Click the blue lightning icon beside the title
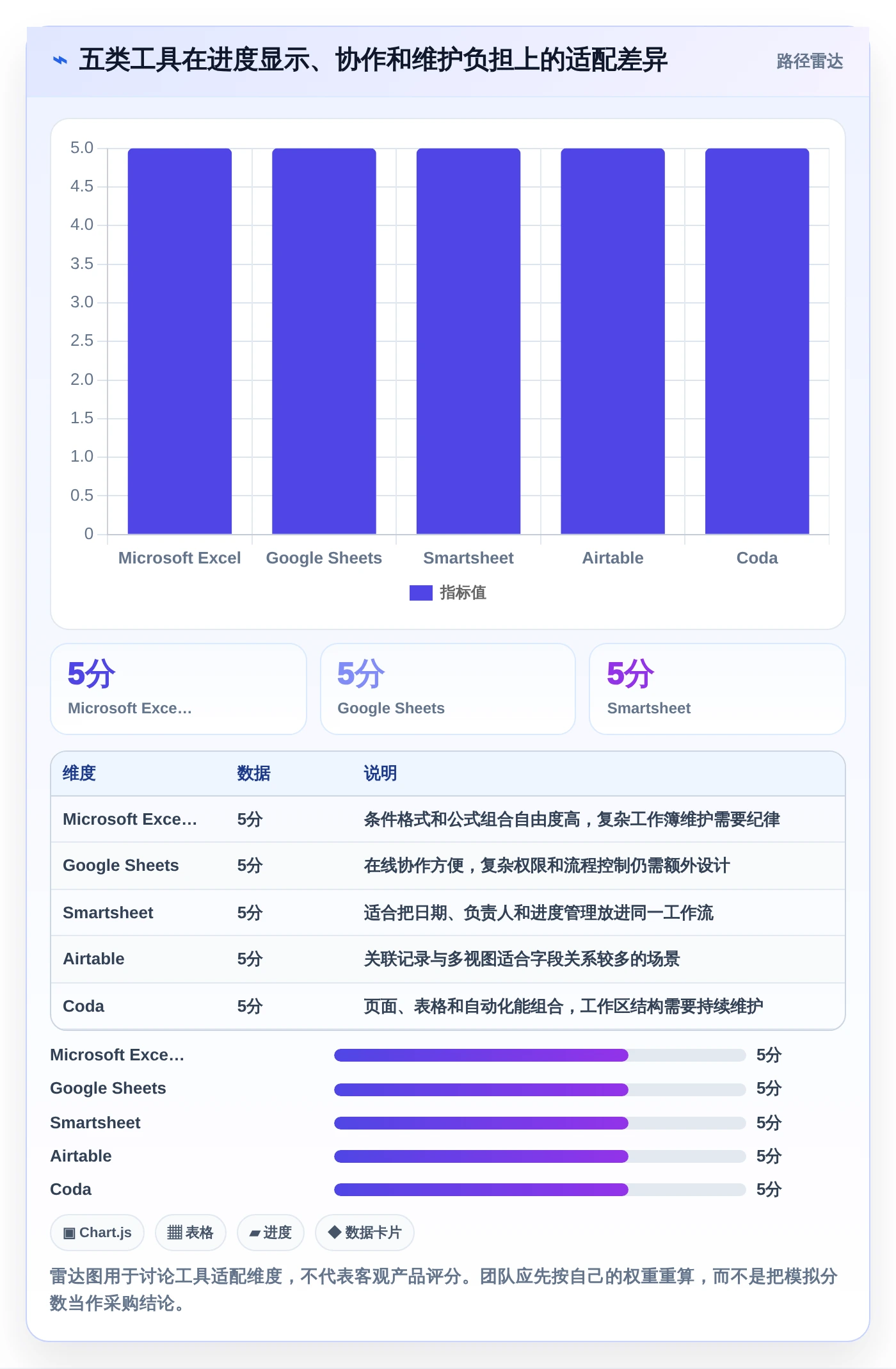This screenshot has width=896, height=1369. (60, 61)
